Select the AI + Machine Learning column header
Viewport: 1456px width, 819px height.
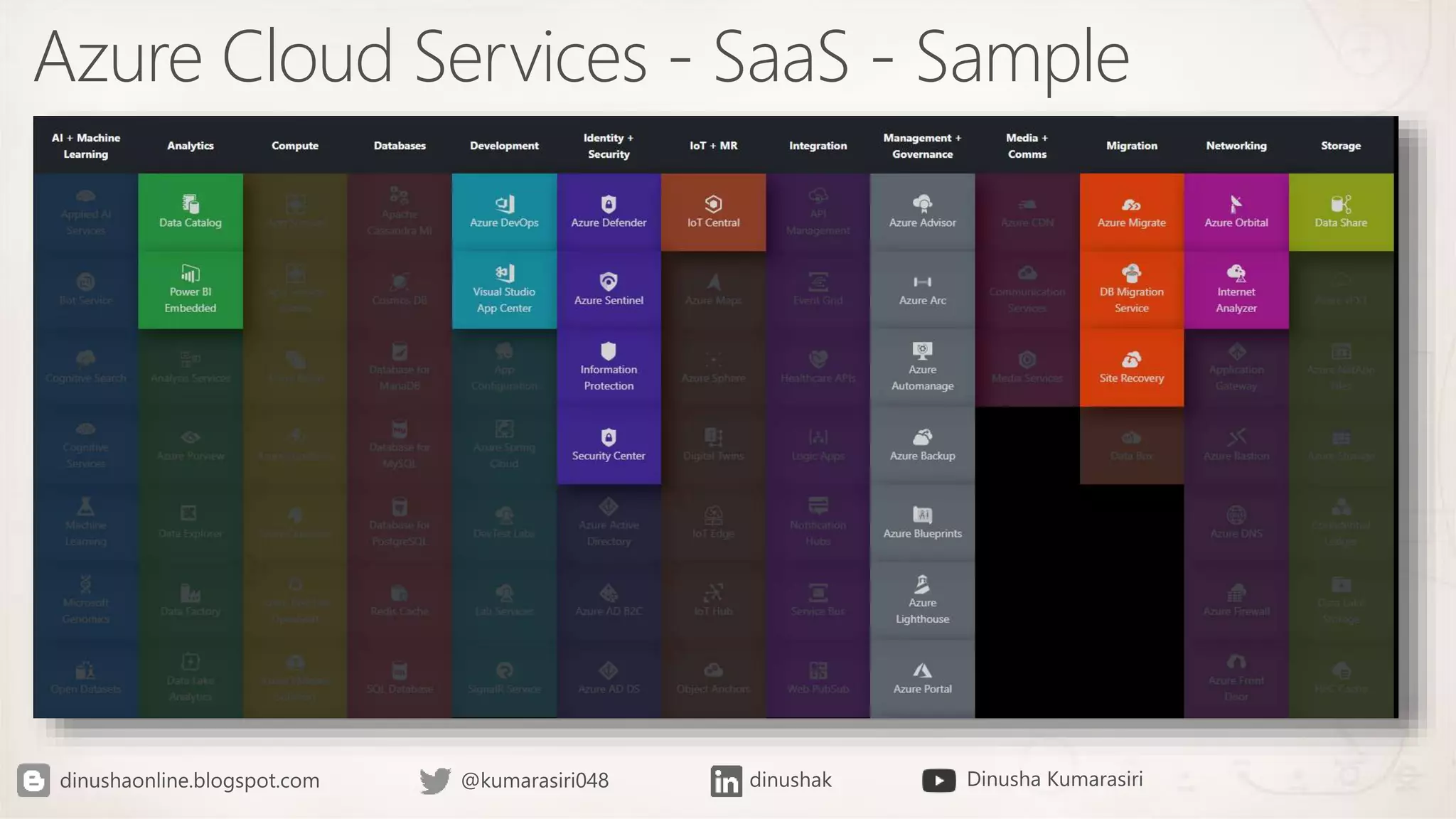click(86, 146)
